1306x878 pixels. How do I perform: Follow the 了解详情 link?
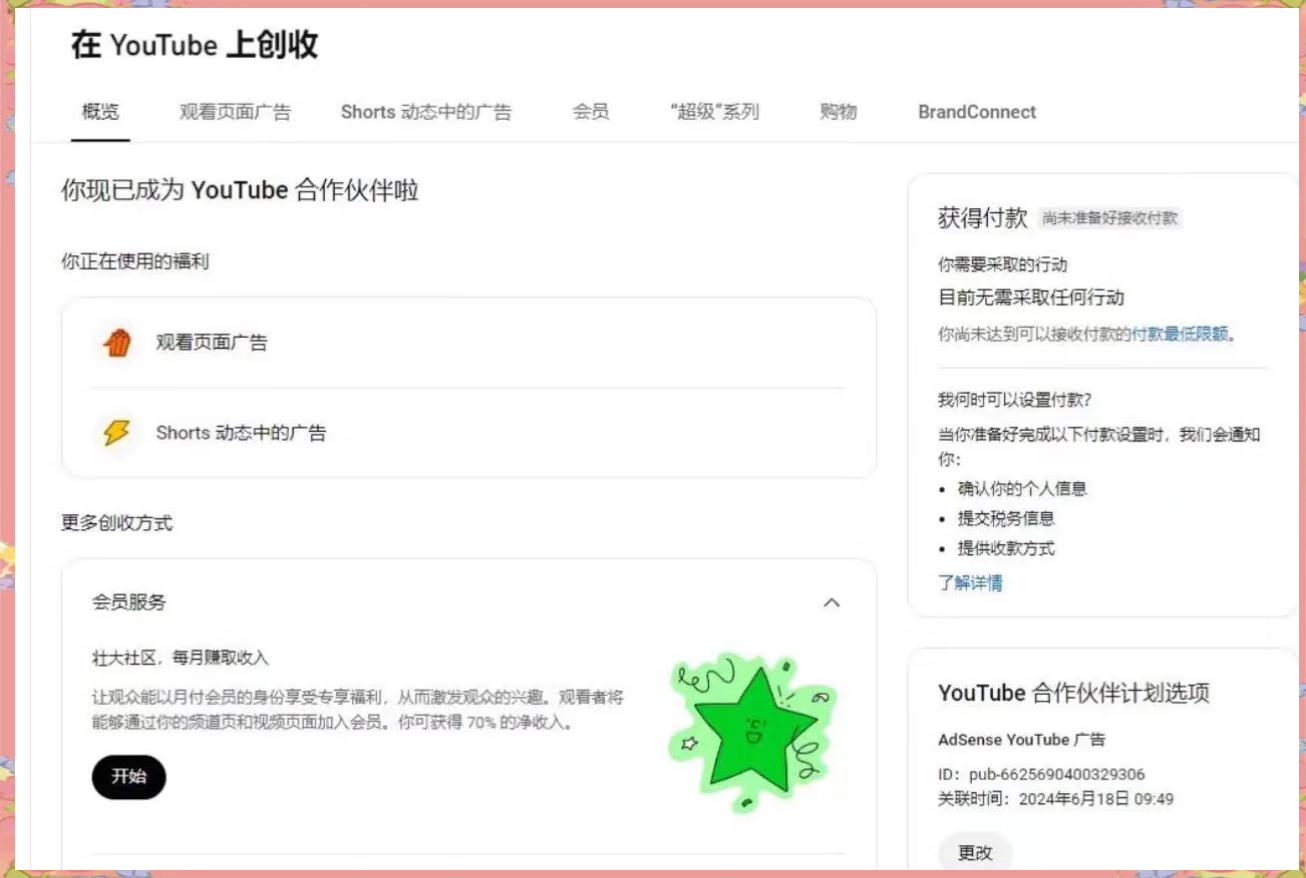(x=970, y=583)
